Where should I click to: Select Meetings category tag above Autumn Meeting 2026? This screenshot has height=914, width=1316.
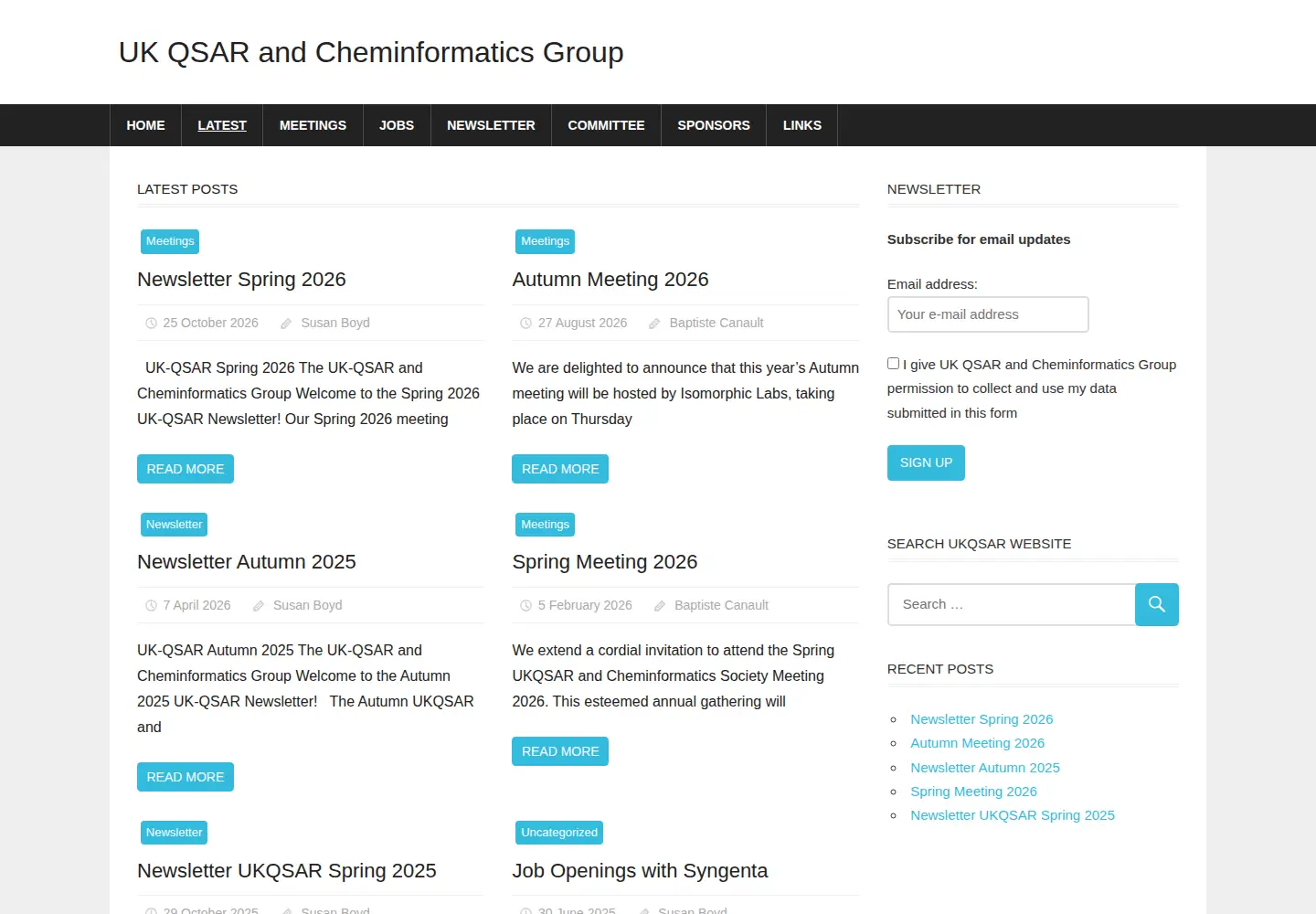[x=546, y=241]
